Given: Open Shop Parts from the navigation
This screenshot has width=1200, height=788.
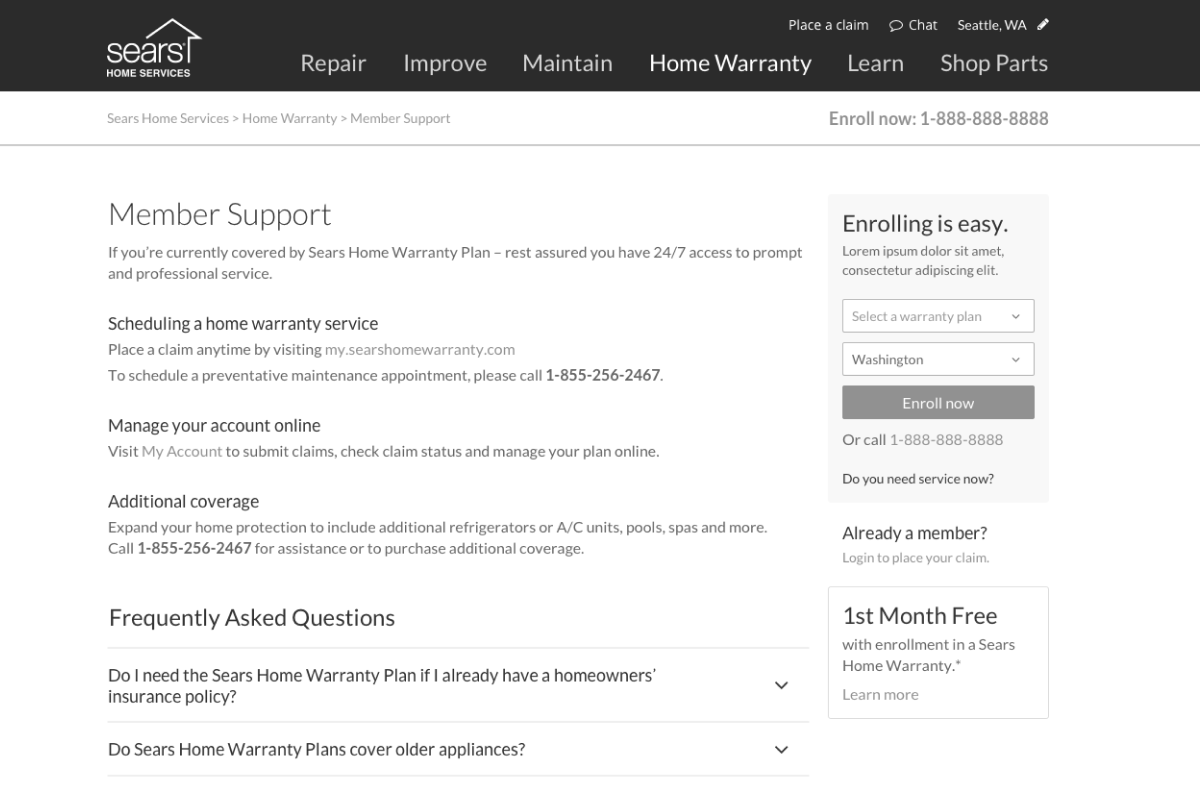Looking at the screenshot, I should click(993, 63).
